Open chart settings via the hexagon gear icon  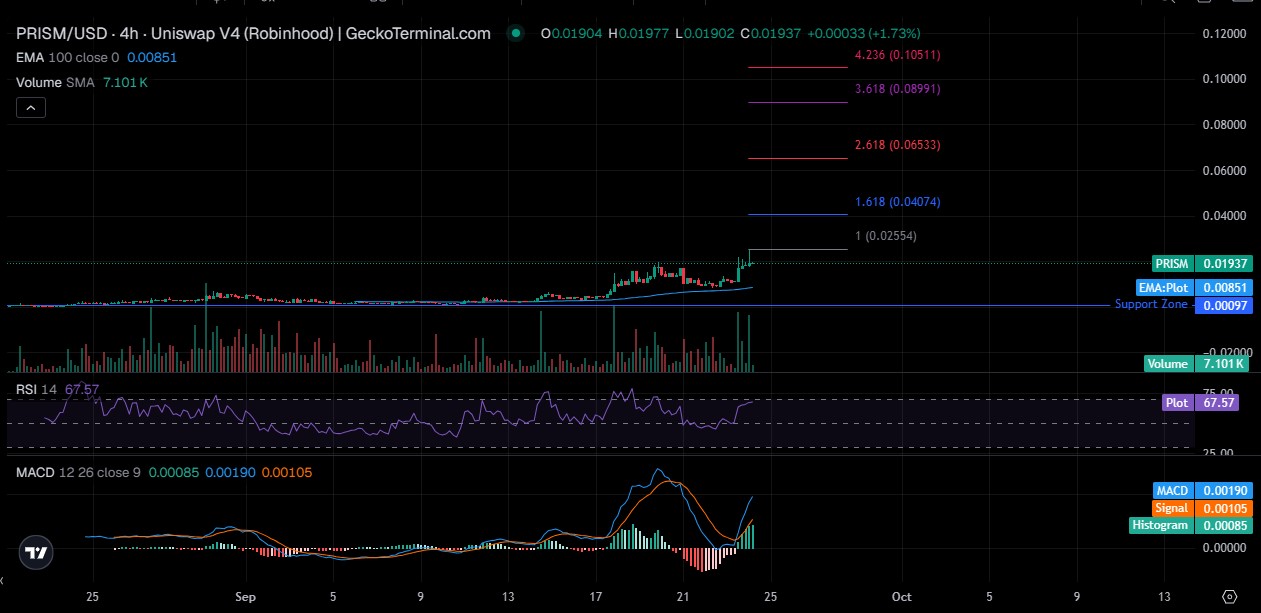coord(1230,597)
